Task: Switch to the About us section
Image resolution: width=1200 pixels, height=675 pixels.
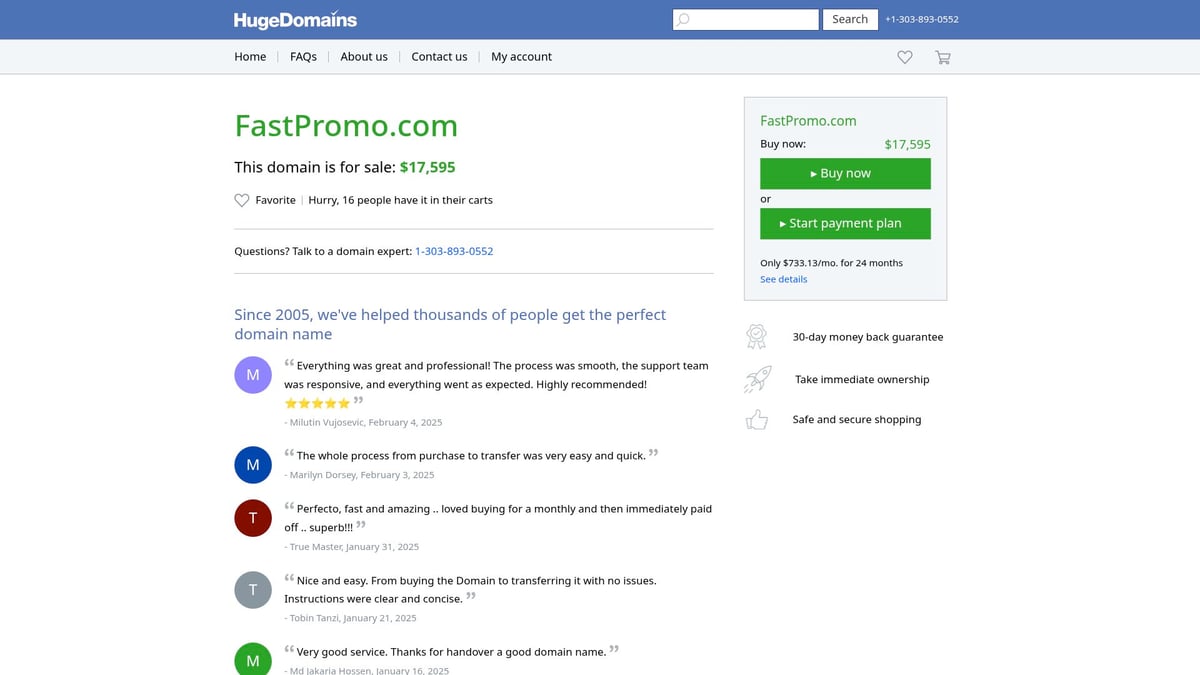Action: (363, 57)
